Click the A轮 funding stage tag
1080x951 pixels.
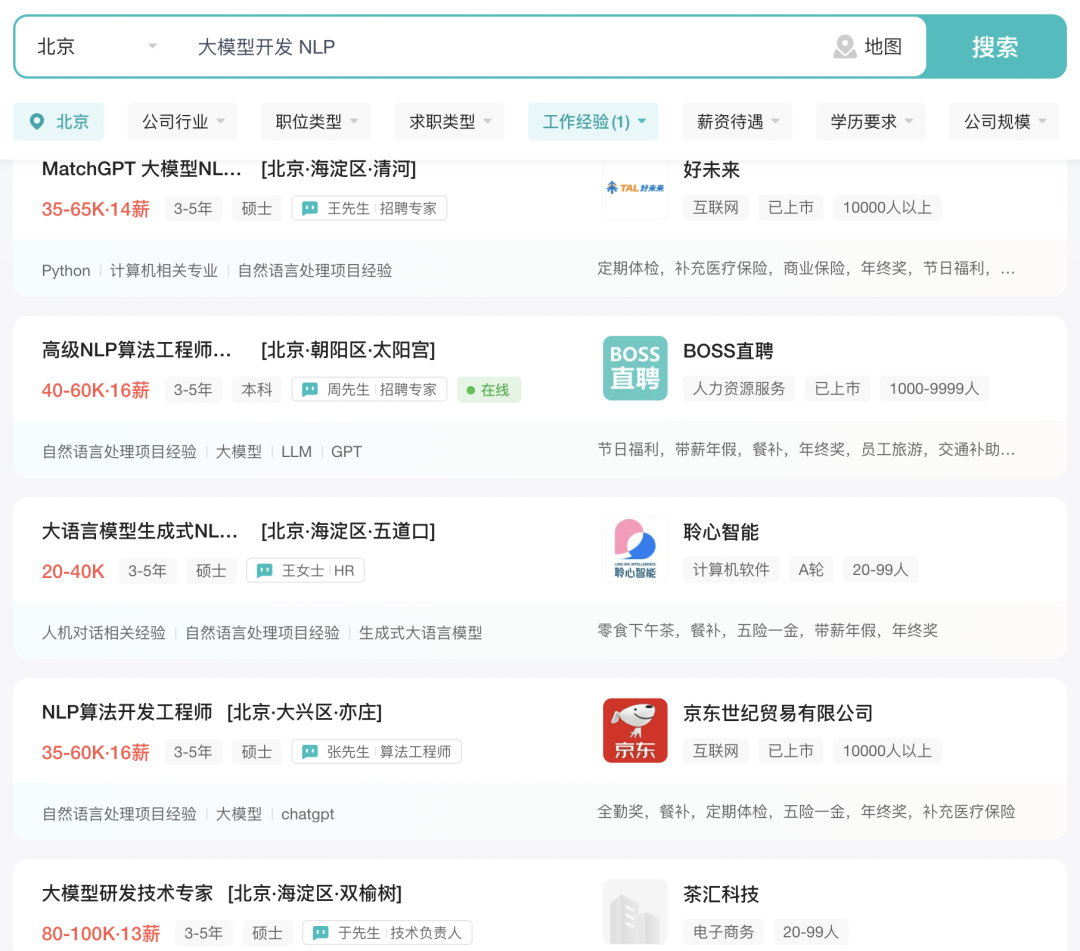tap(811, 569)
